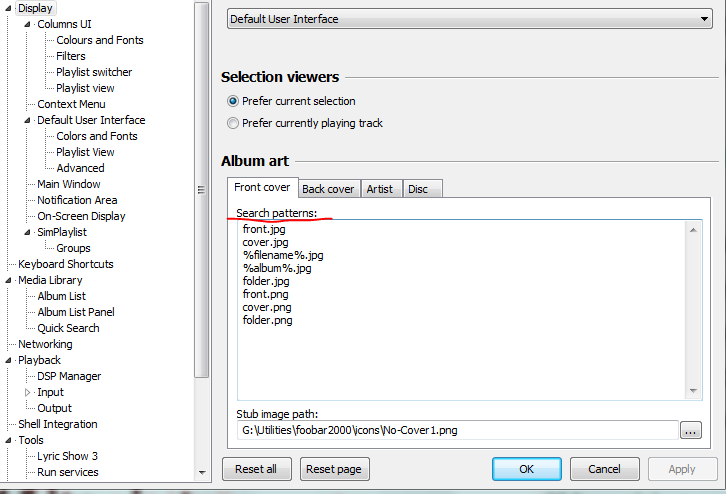Viewport: 726px width, 494px height.
Task: Click the stub image browse button
Action: 690,430
